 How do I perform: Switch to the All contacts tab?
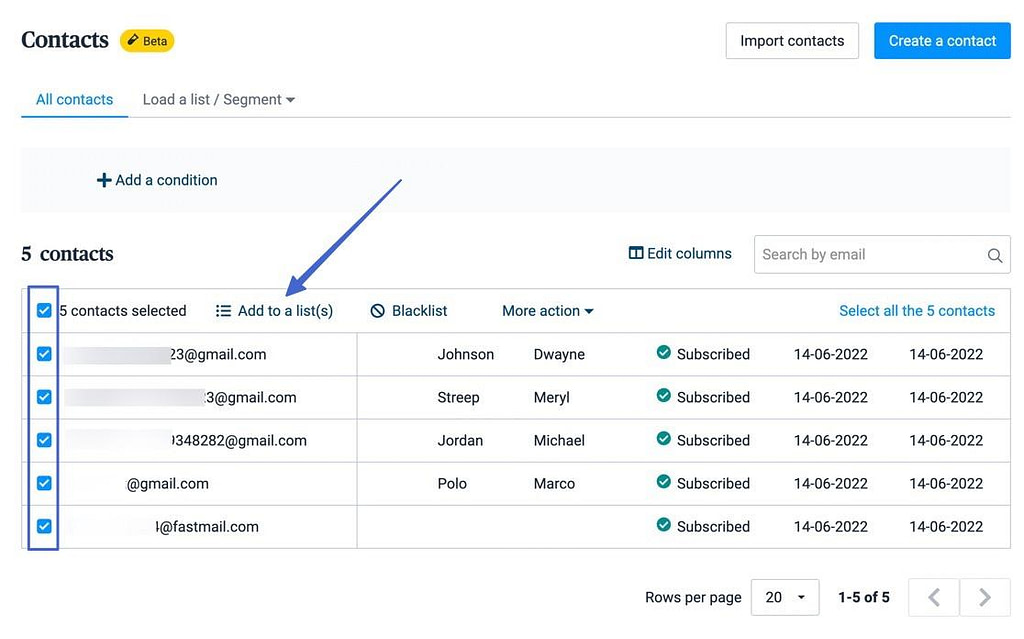point(74,99)
